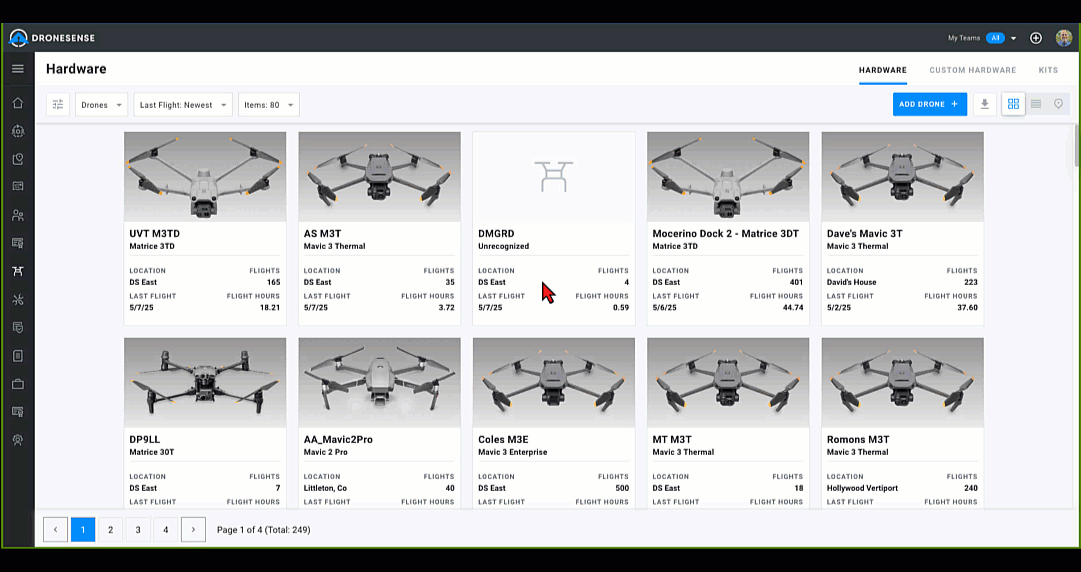The image size is (1081, 572).
Task: Select the HARDWARE tab
Action: 882,70
